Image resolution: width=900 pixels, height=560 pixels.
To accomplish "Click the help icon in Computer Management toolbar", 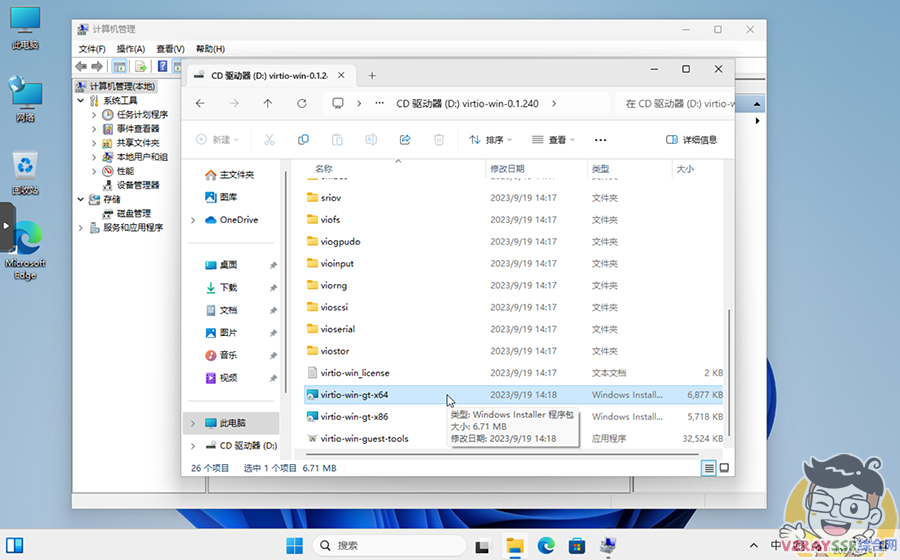I will (162, 67).
